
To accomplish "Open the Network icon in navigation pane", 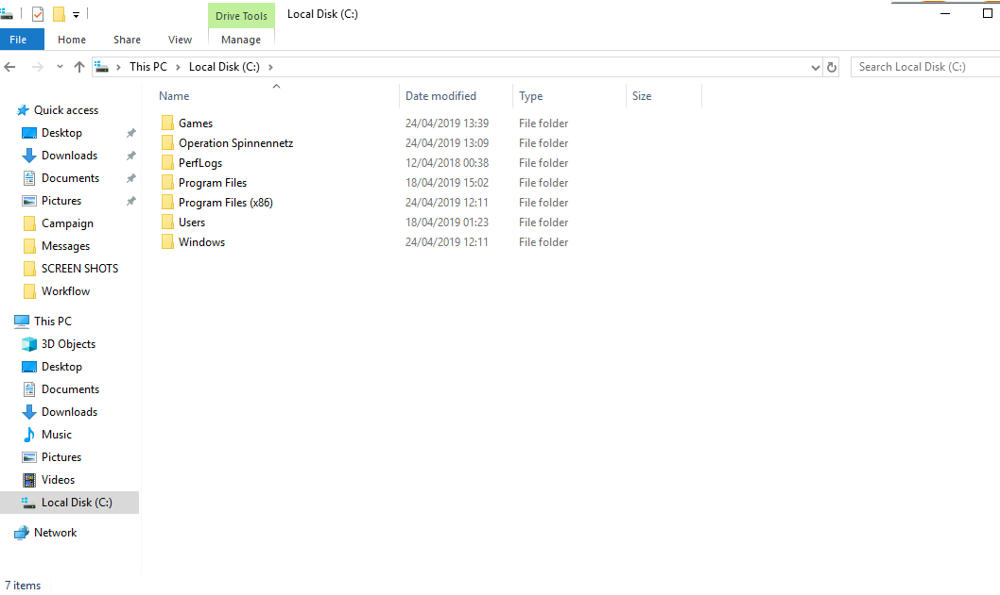I will (22, 533).
